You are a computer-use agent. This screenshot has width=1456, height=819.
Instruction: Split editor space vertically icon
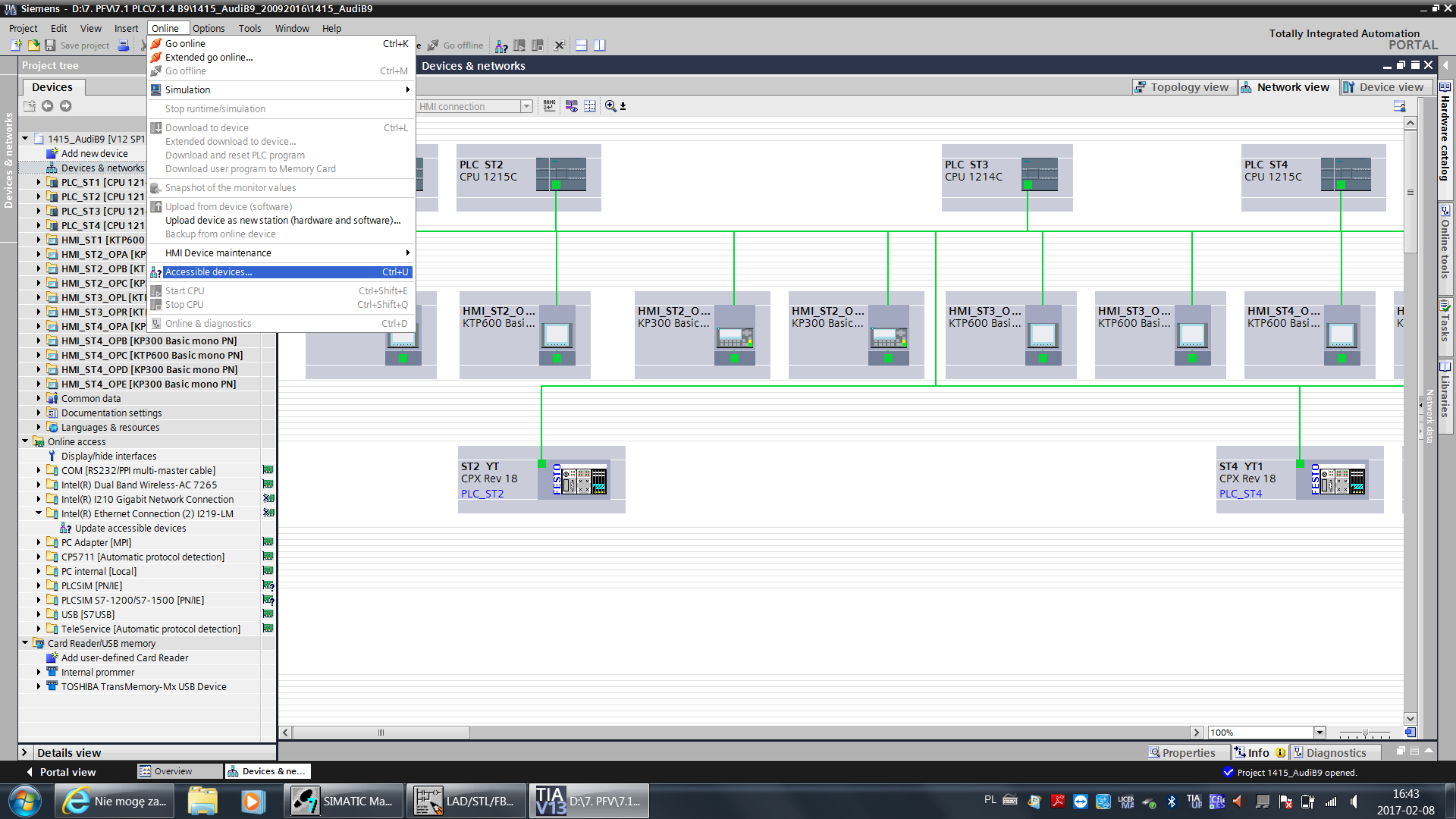600,45
